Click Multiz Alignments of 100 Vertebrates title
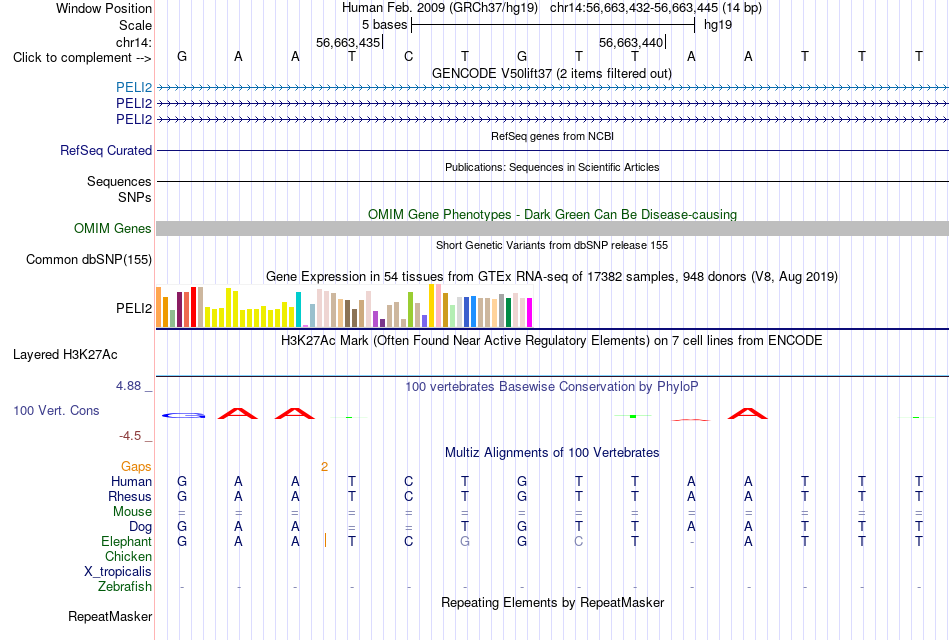950x640 pixels. (552, 453)
